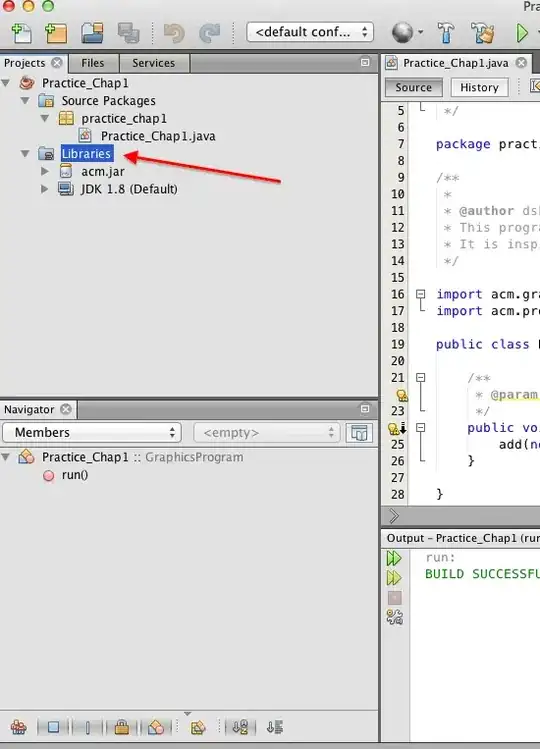The image size is (540, 749).
Task: Click the New File toolbar icon
Action: coord(22,33)
